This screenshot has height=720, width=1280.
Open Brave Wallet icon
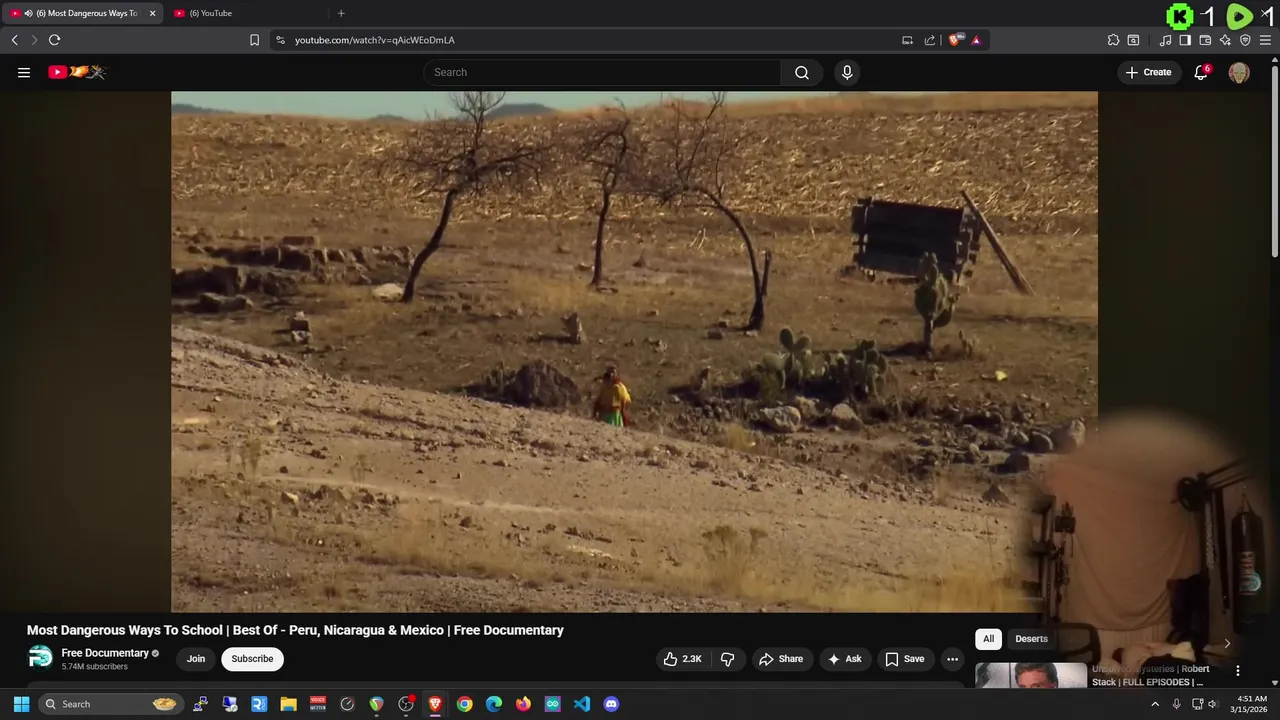1205,40
